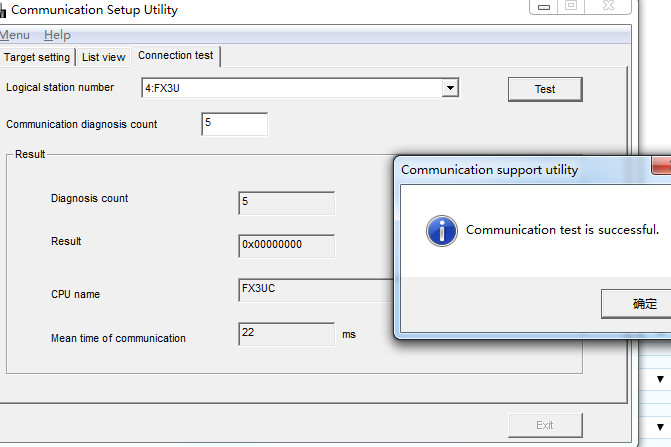Click the application icon in the title bar
This screenshot has width=671, height=447.
tap(2, 10)
